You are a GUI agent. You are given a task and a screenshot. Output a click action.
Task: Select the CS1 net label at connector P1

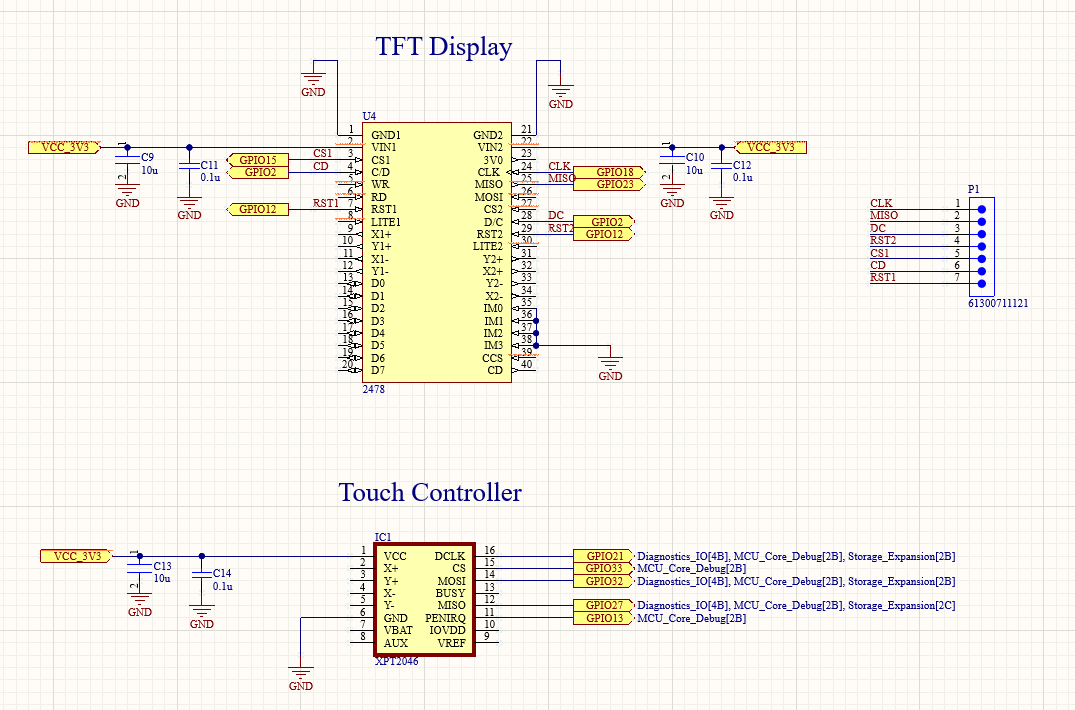[x=880, y=254]
